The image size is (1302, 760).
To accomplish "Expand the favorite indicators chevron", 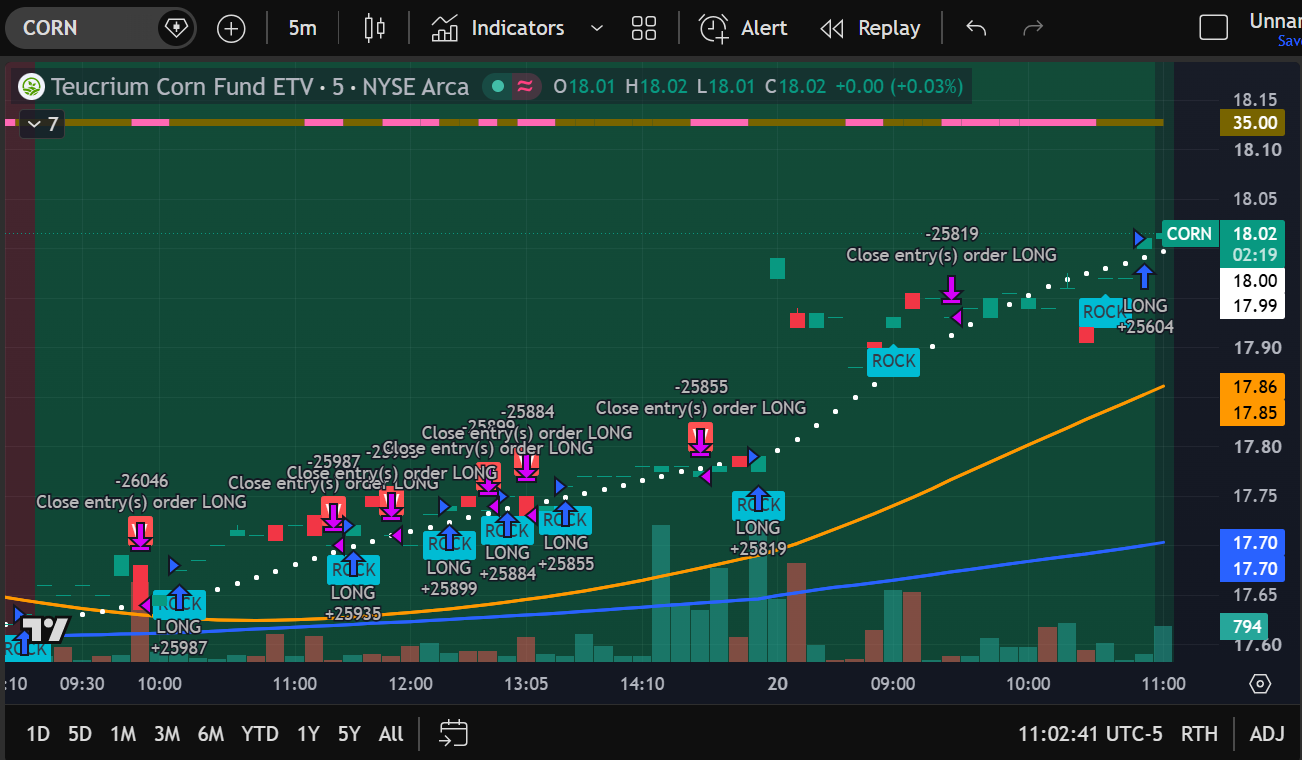I will click(x=597, y=28).
